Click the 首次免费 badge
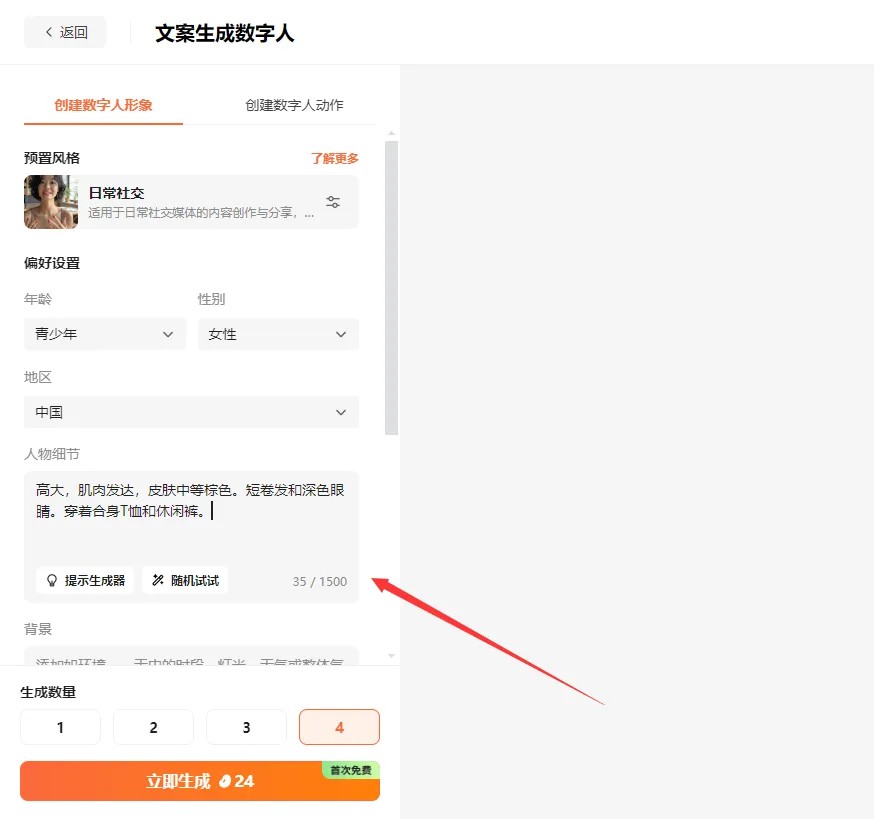This screenshot has width=874, height=819. tap(351, 770)
